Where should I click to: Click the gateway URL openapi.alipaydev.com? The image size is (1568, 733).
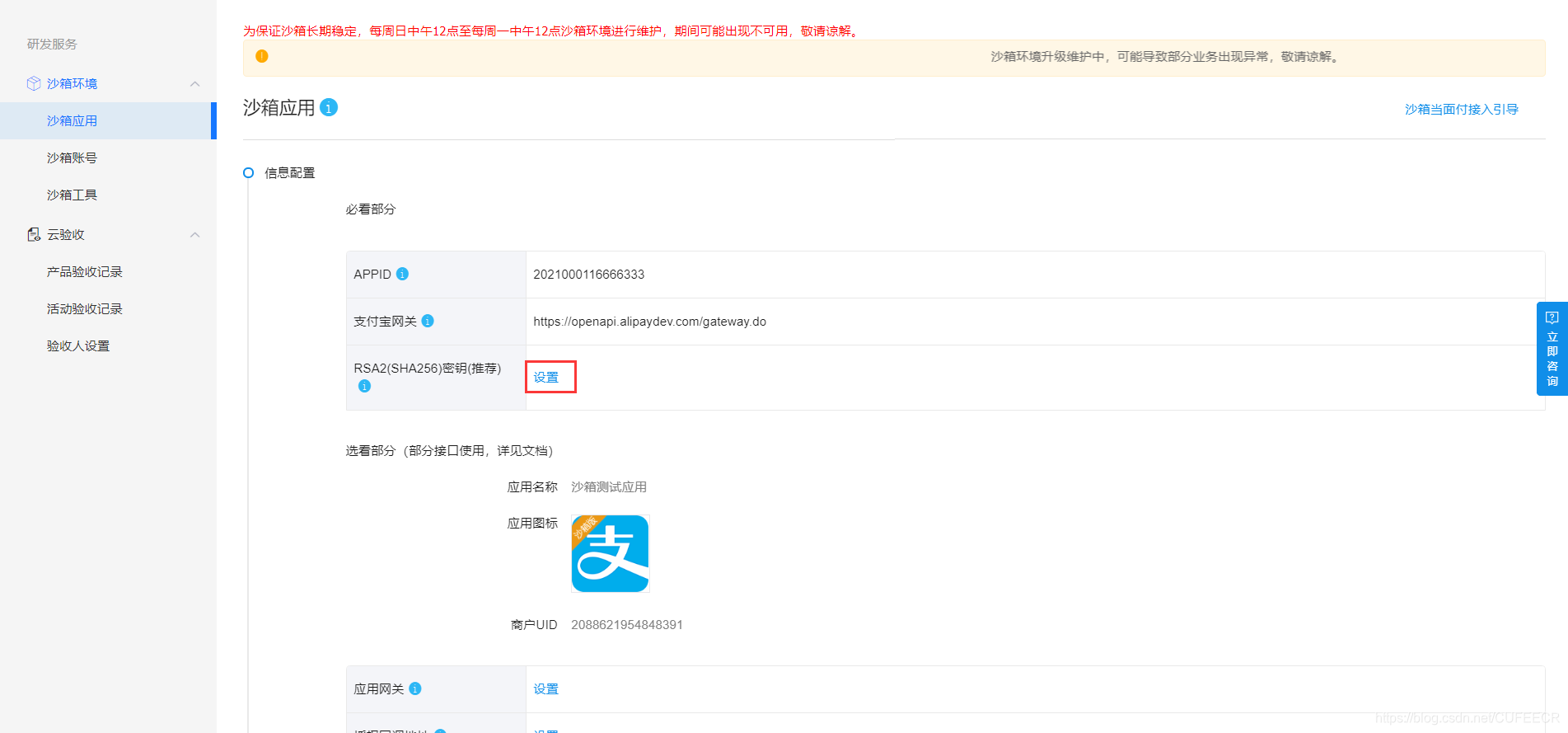[x=650, y=322]
